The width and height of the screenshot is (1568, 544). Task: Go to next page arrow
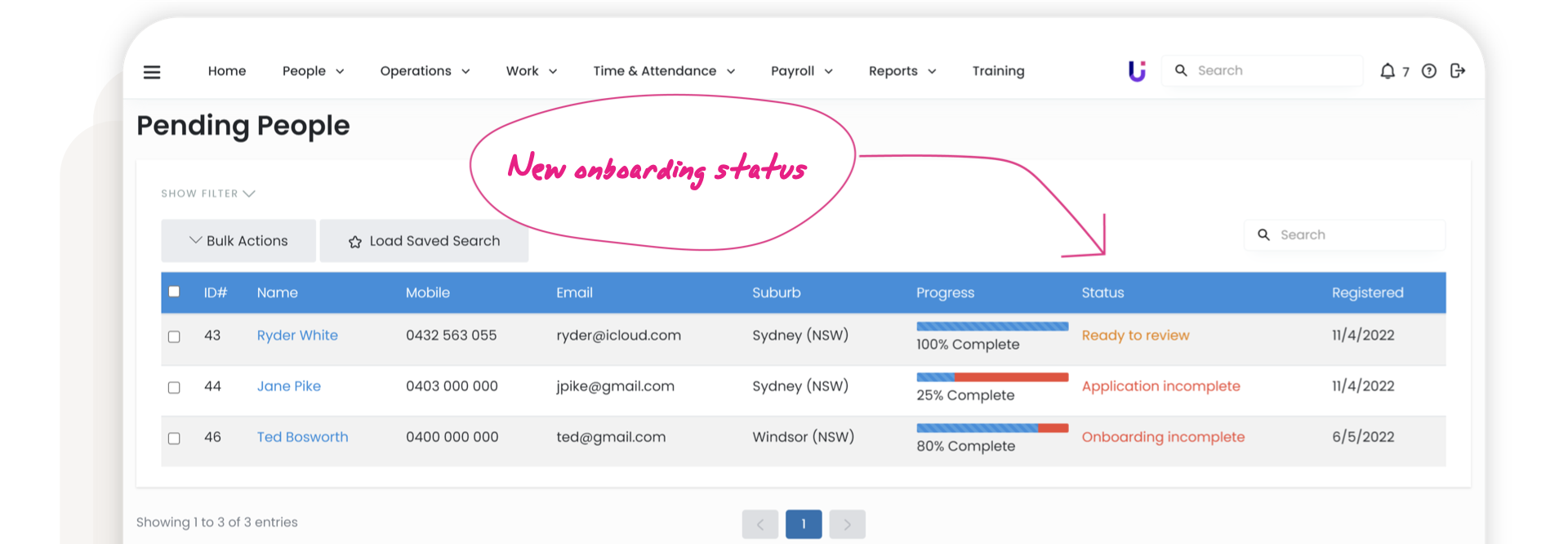coord(847,524)
